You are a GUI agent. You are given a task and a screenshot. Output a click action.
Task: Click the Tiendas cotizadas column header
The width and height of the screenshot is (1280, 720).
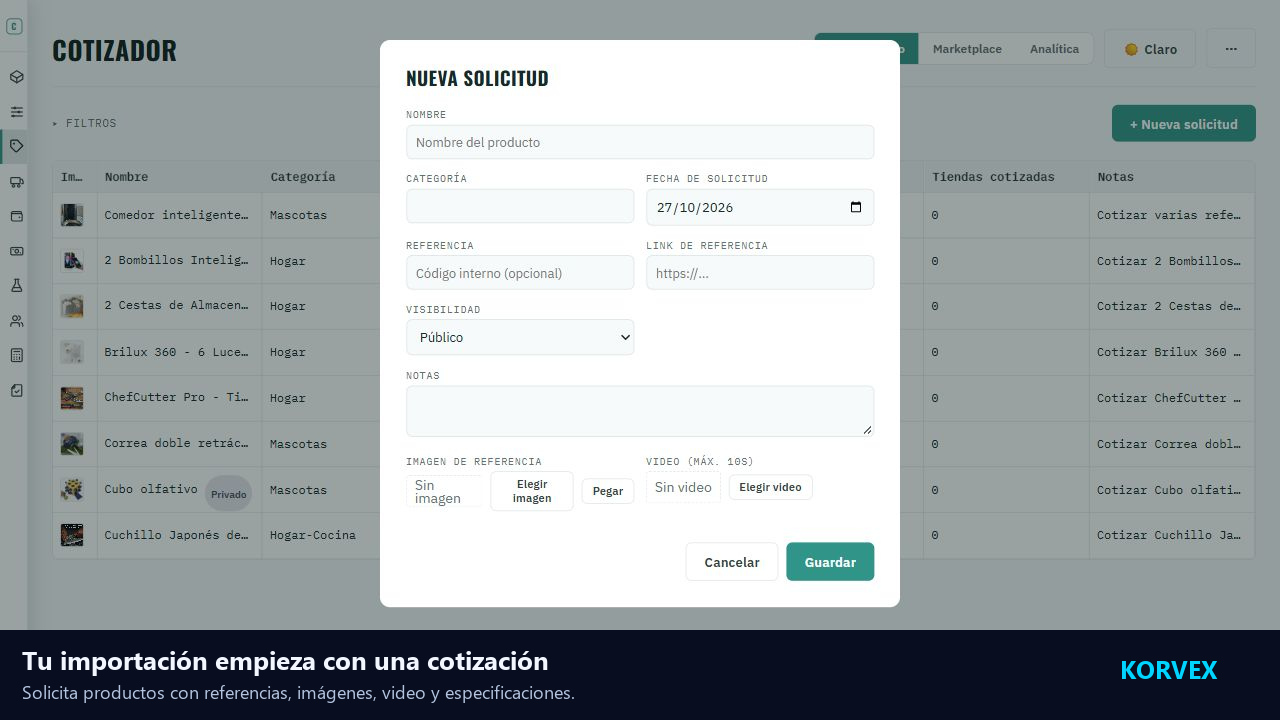coord(993,177)
